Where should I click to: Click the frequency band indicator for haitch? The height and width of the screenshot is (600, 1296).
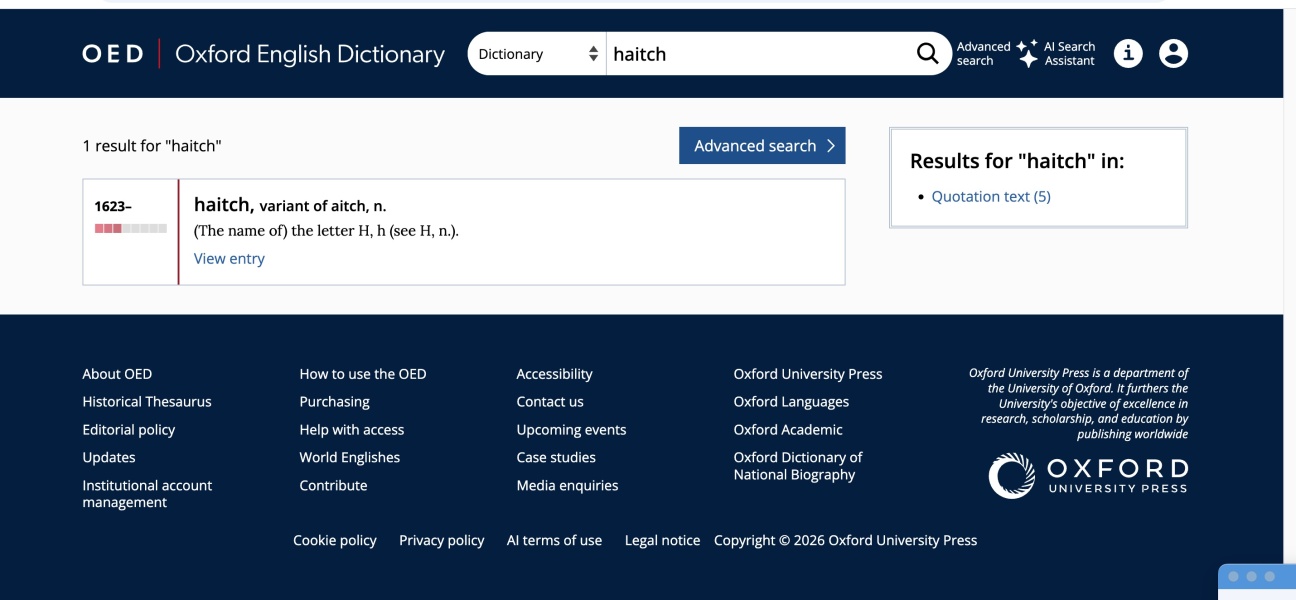(131, 228)
